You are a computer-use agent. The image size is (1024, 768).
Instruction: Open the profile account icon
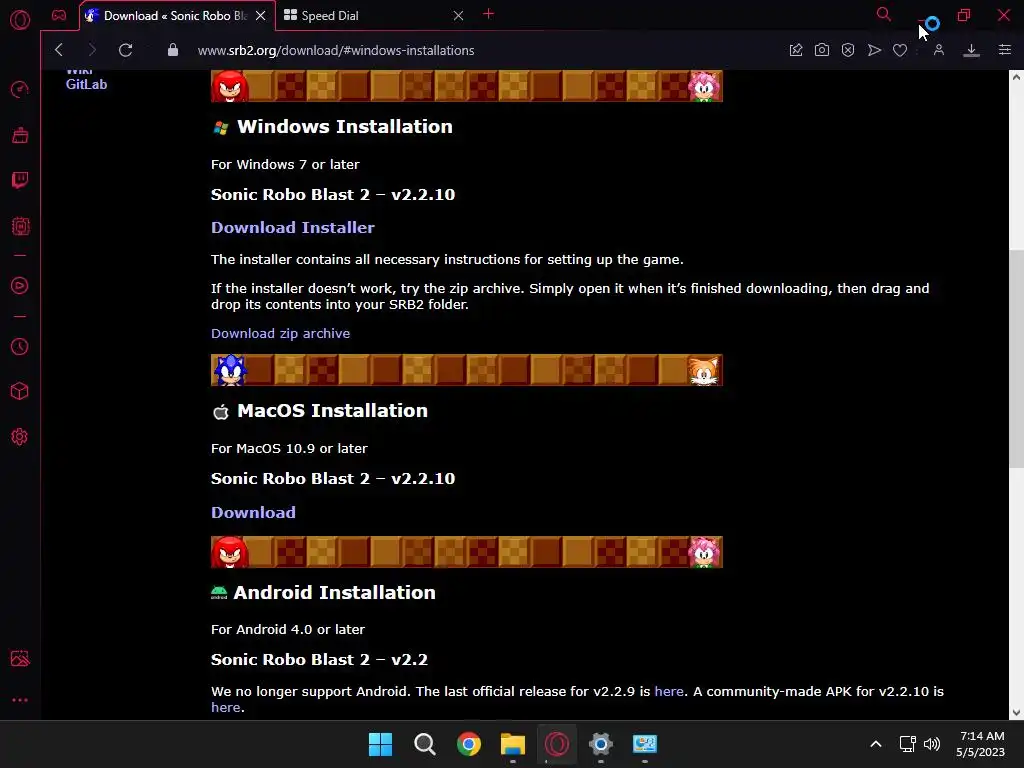click(x=938, y=50)
